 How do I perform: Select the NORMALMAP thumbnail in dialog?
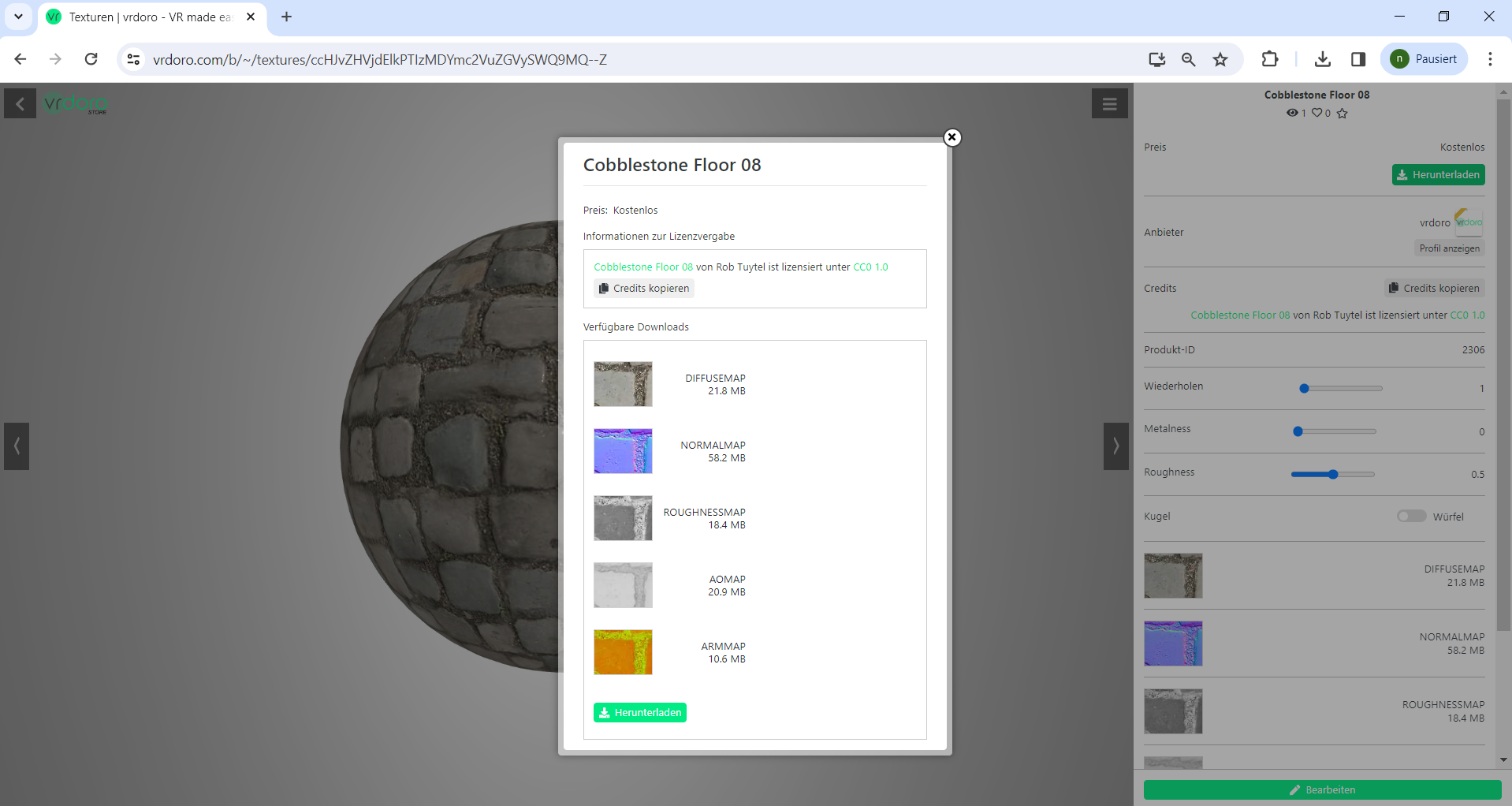(623, 451)
